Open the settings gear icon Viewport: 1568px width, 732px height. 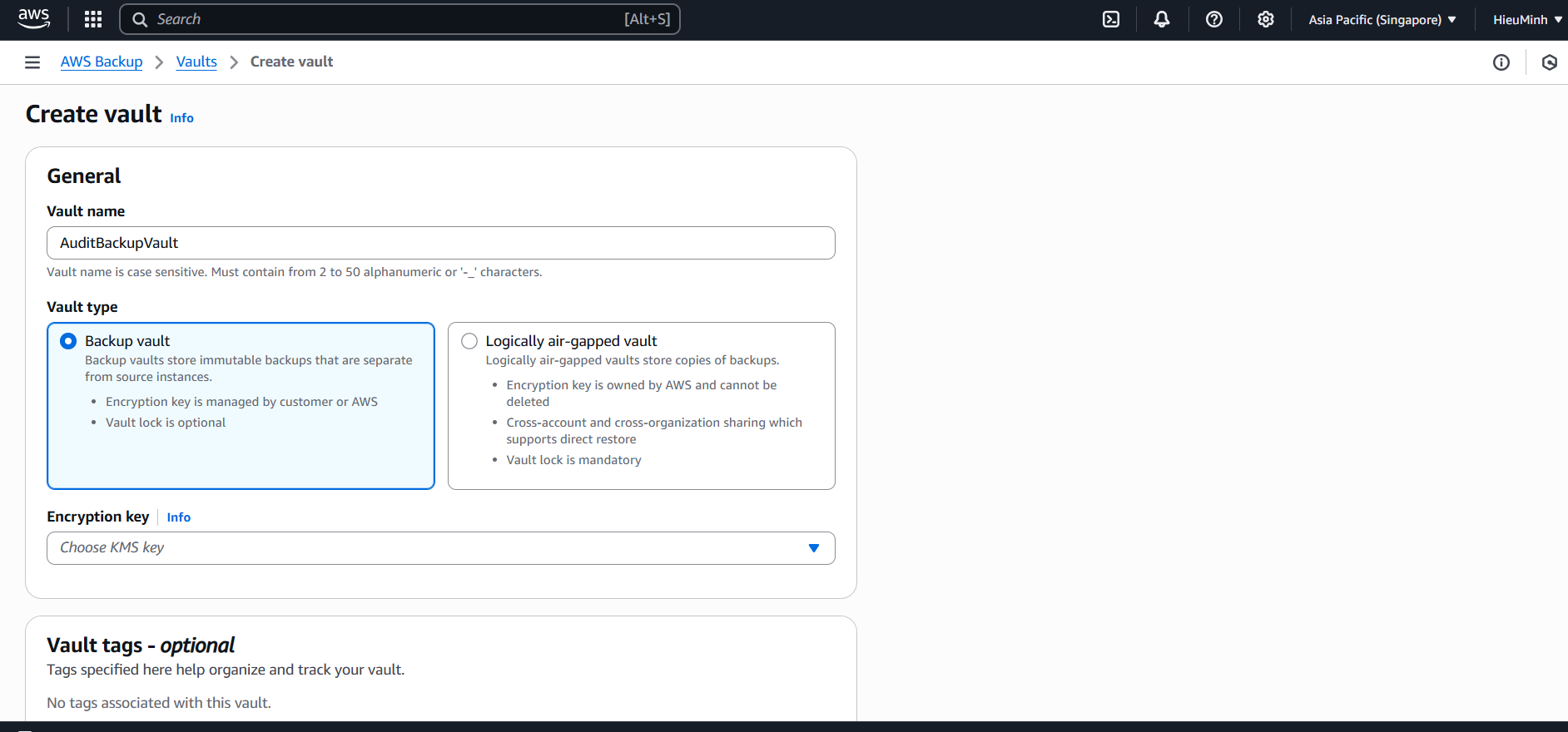pos(1266,19)
